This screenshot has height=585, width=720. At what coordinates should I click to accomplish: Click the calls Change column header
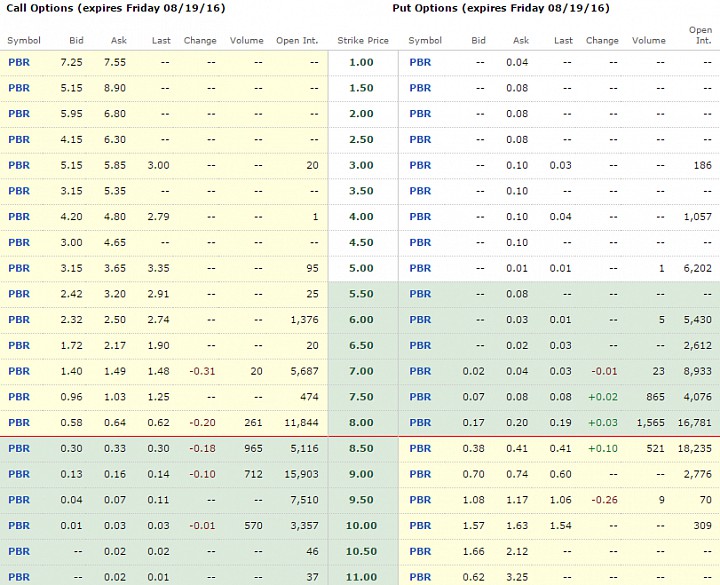coord(200,40)
